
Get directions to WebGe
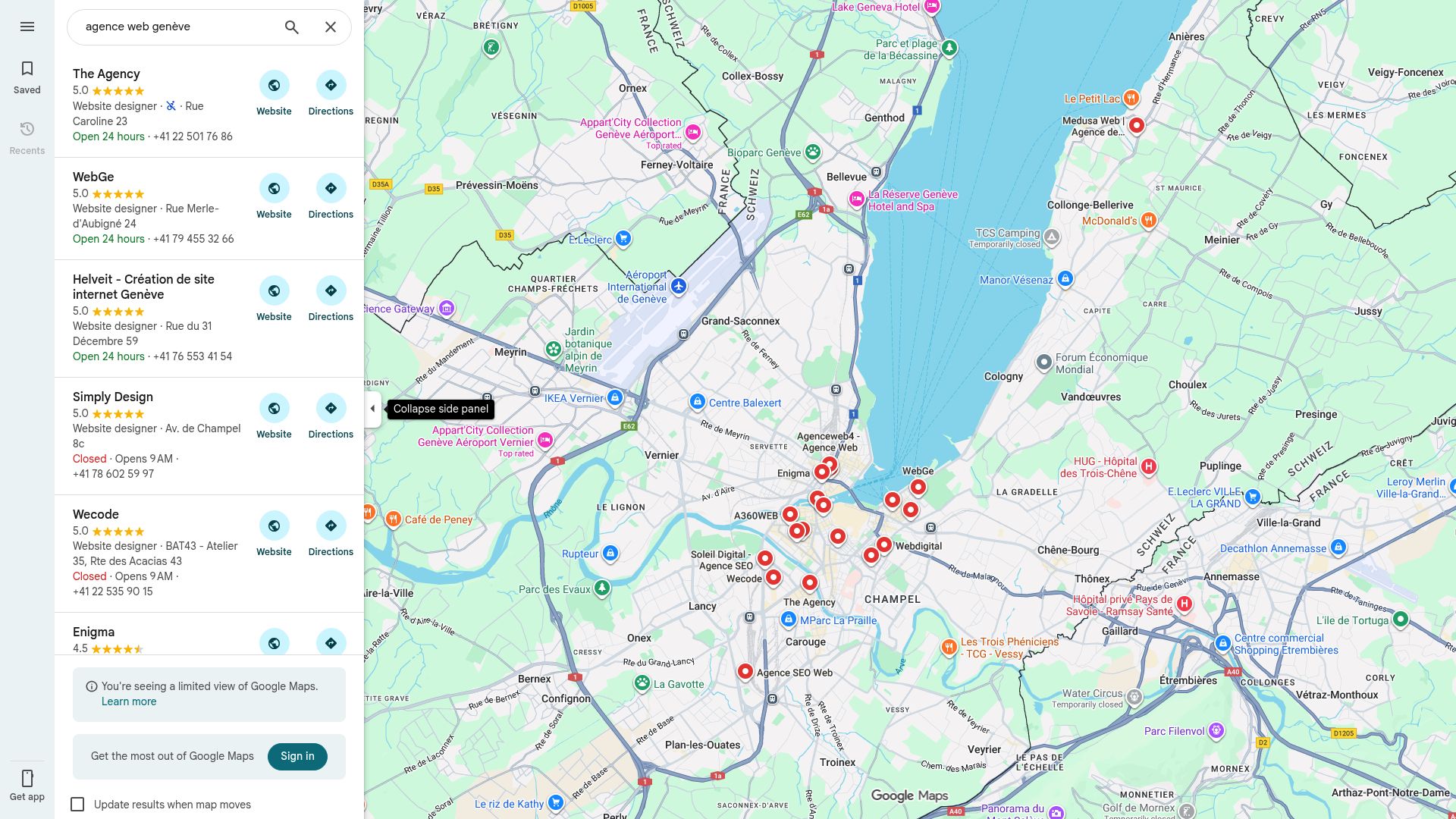(x=331, y=187)
